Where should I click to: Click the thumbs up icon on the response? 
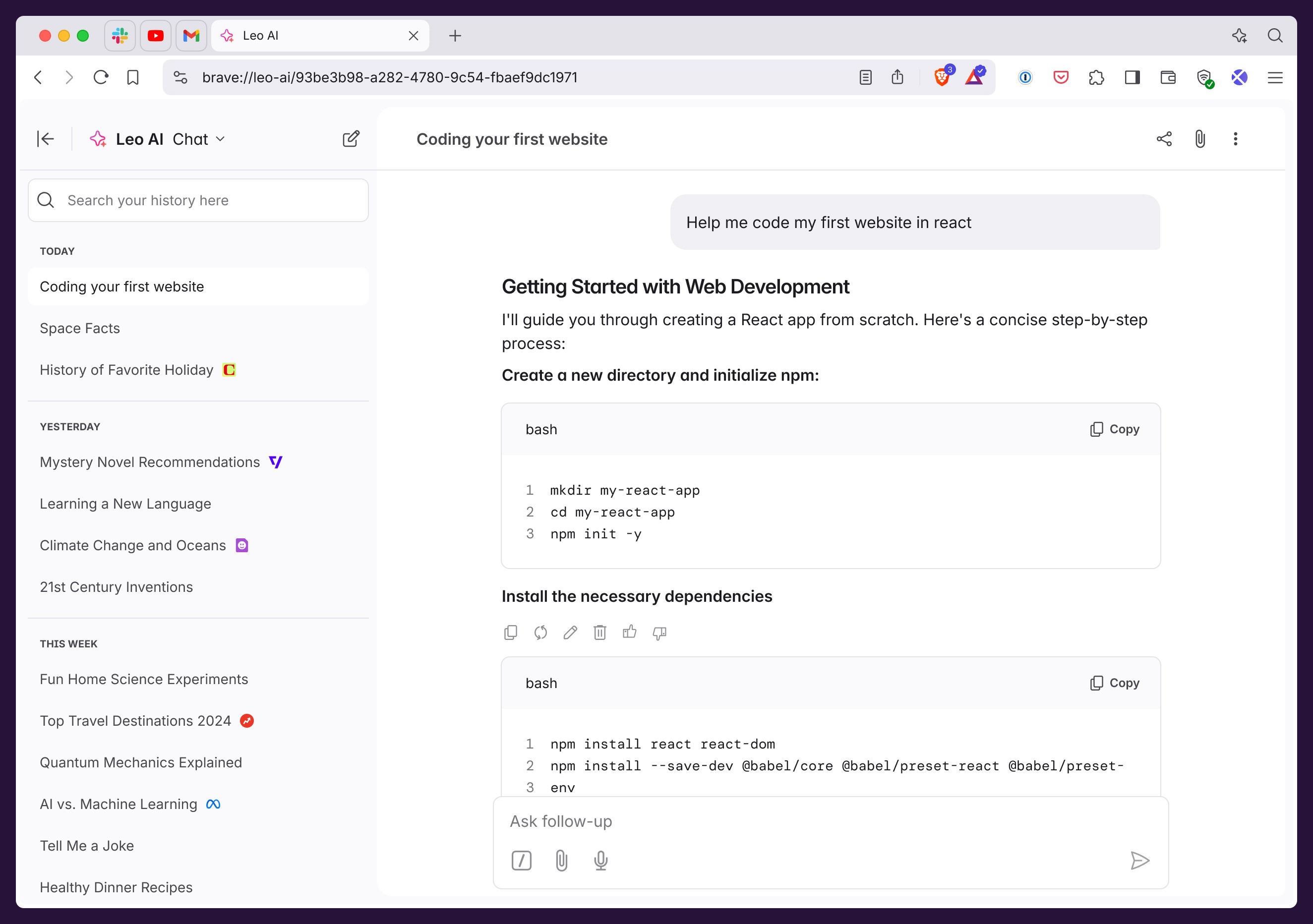630,633
